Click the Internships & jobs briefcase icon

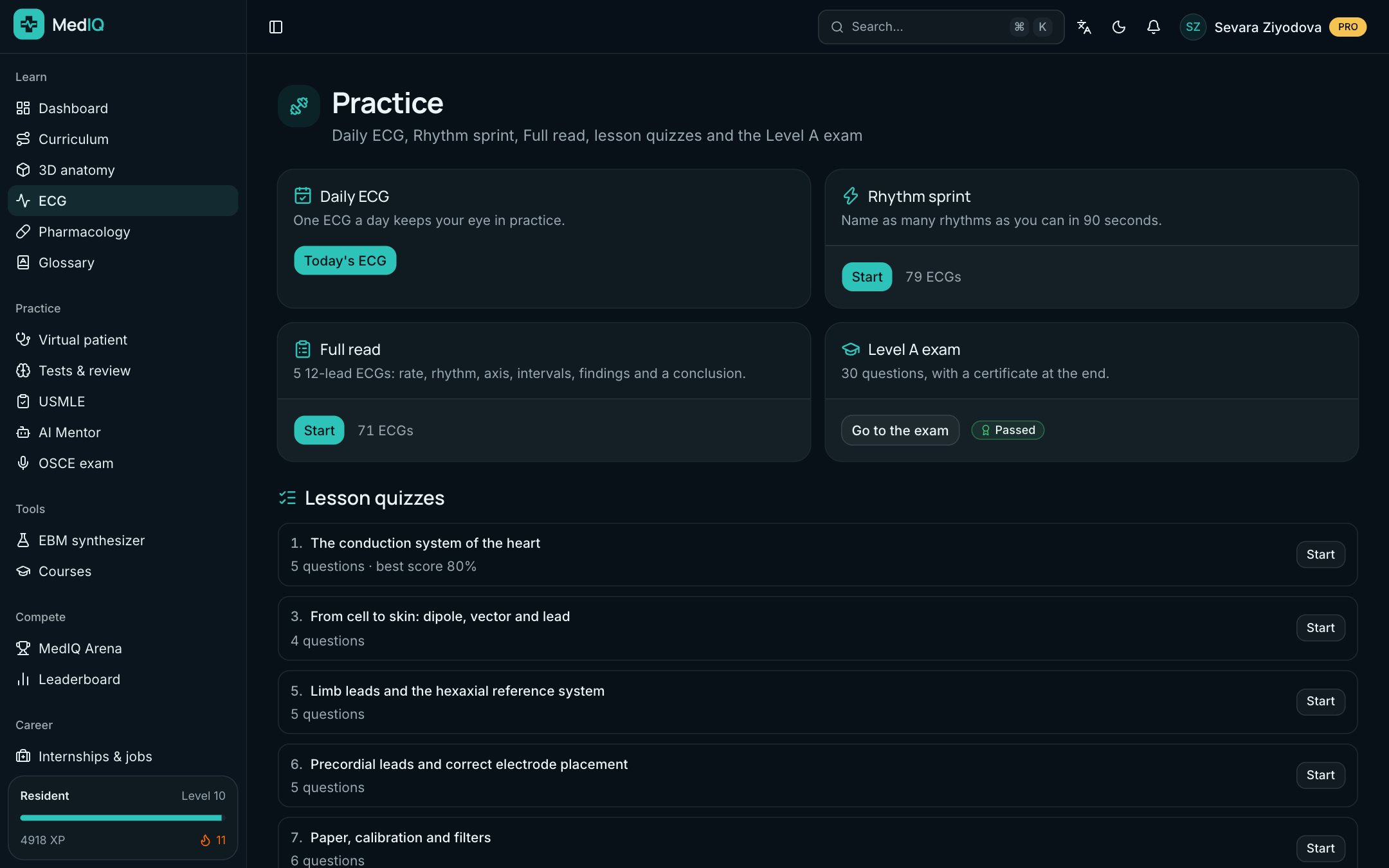pos(23,756)
